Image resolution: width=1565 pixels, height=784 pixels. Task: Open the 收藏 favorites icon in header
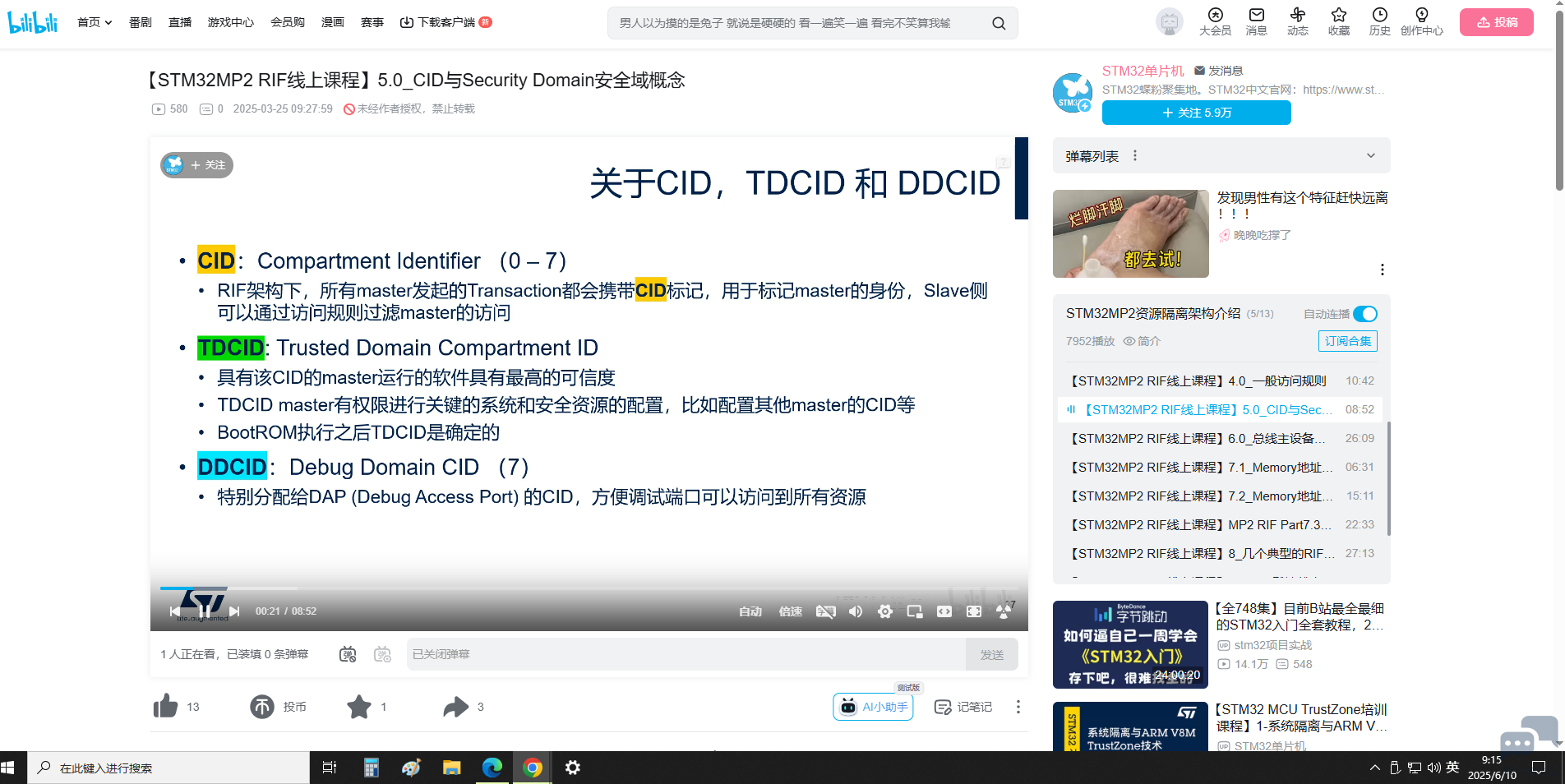[1338, 22]
